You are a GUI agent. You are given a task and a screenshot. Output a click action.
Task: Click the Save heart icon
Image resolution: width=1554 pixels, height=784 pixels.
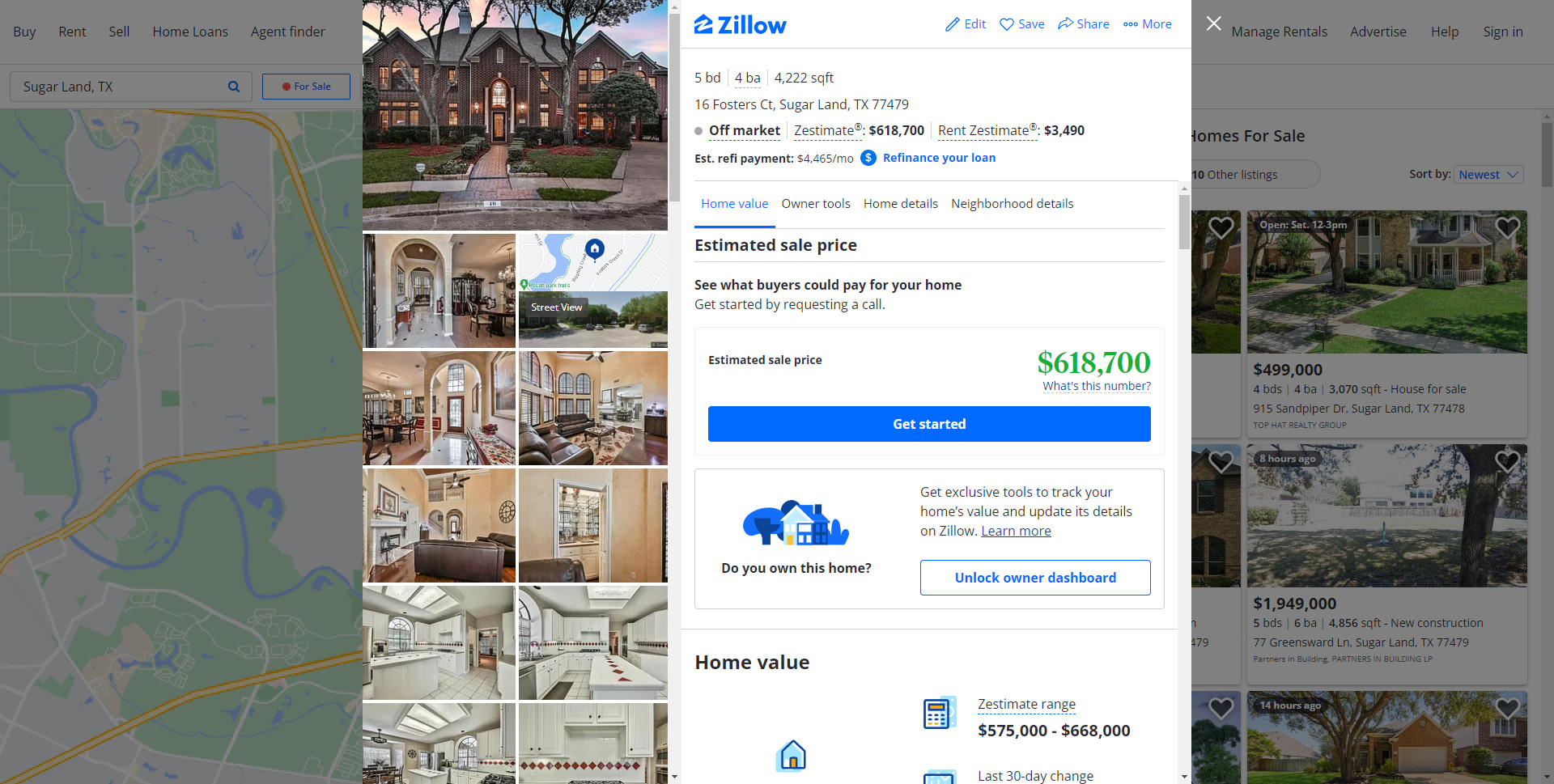[x=1007, y=24]
